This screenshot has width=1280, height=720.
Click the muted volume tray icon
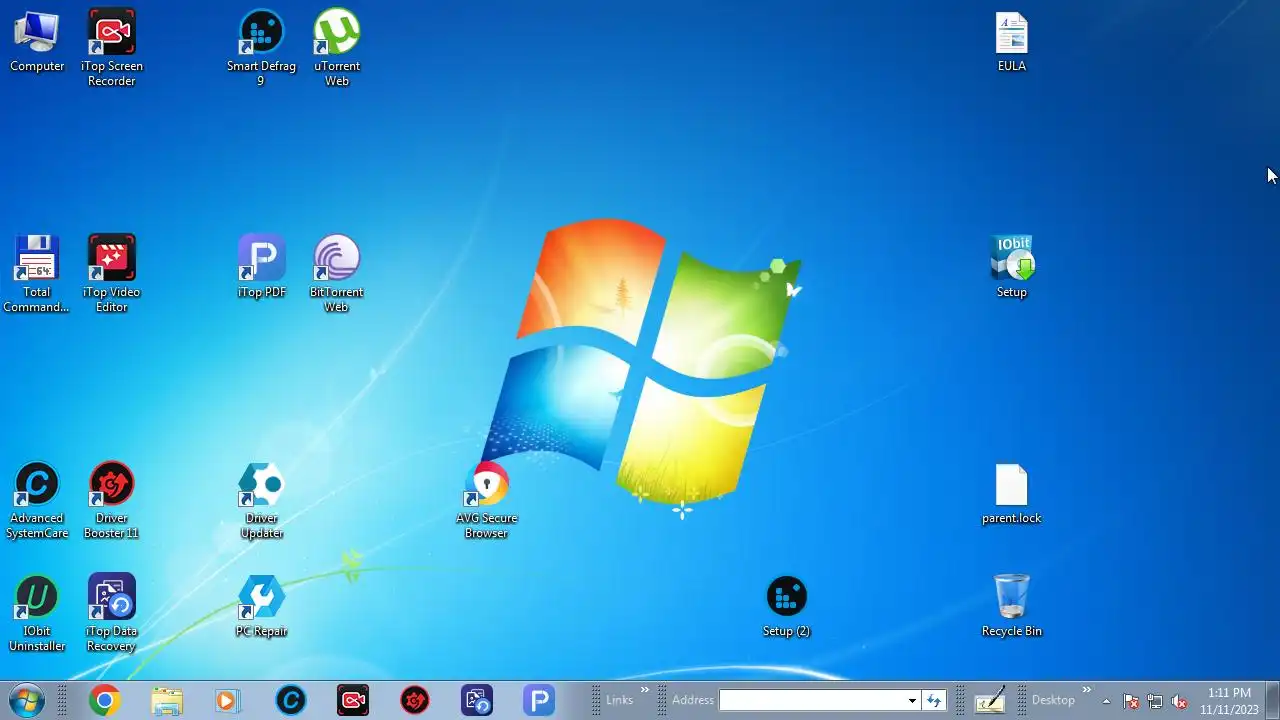tap(1179, 701)
